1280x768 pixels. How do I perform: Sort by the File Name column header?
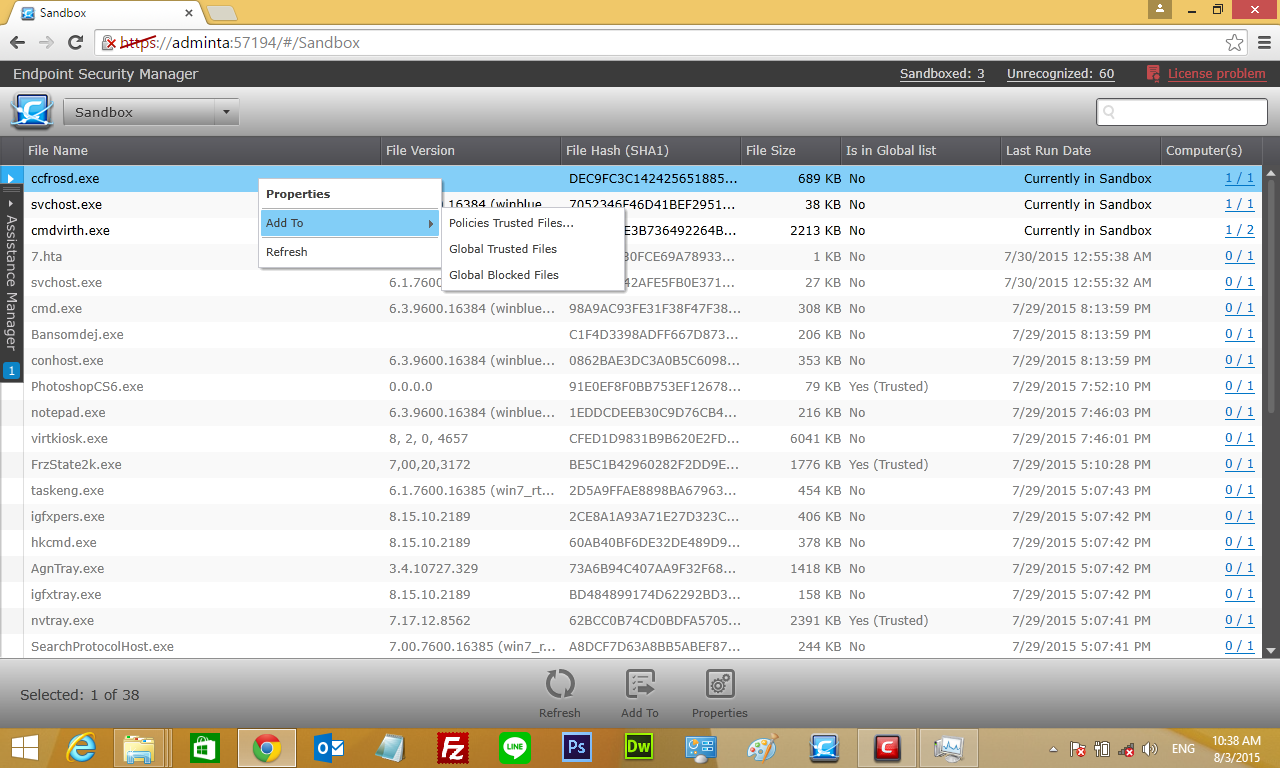(203, 150)
